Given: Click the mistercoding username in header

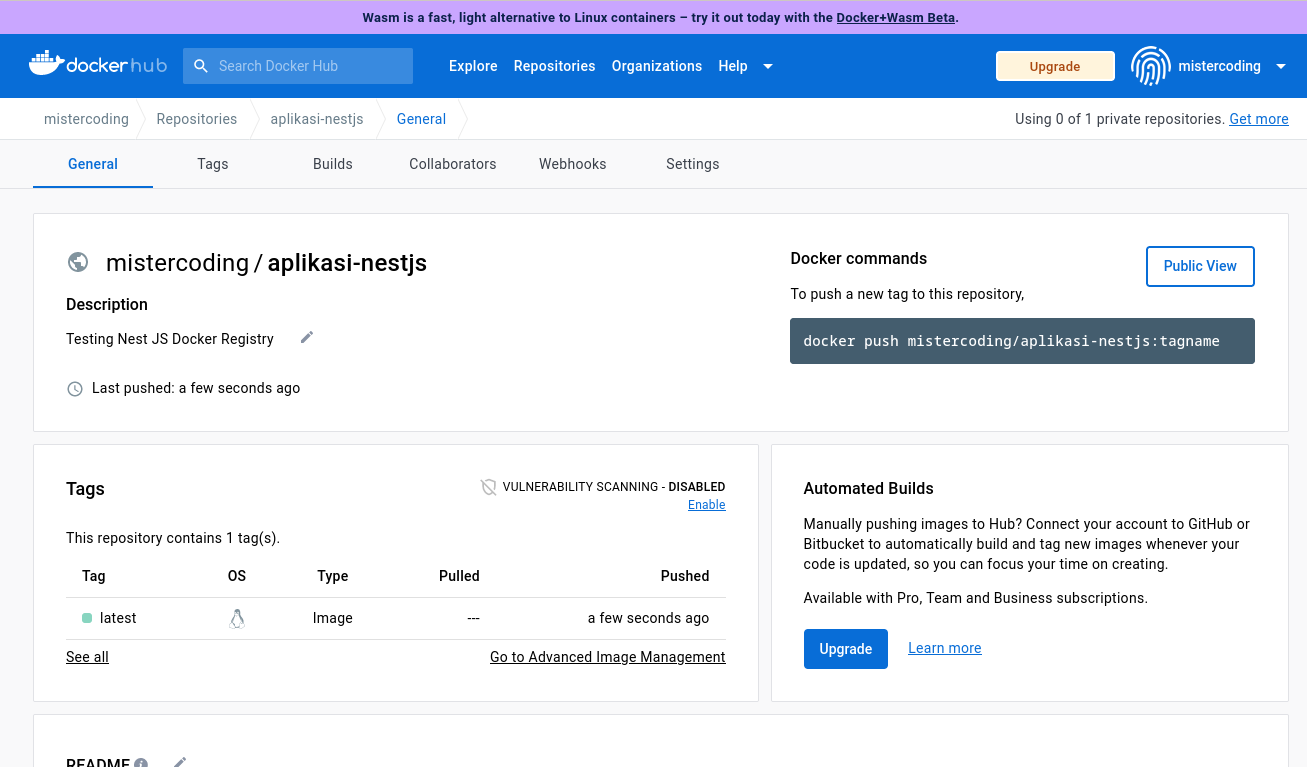Looking at the screenshot, I should pyautogui.click(x=1219, y=66).
